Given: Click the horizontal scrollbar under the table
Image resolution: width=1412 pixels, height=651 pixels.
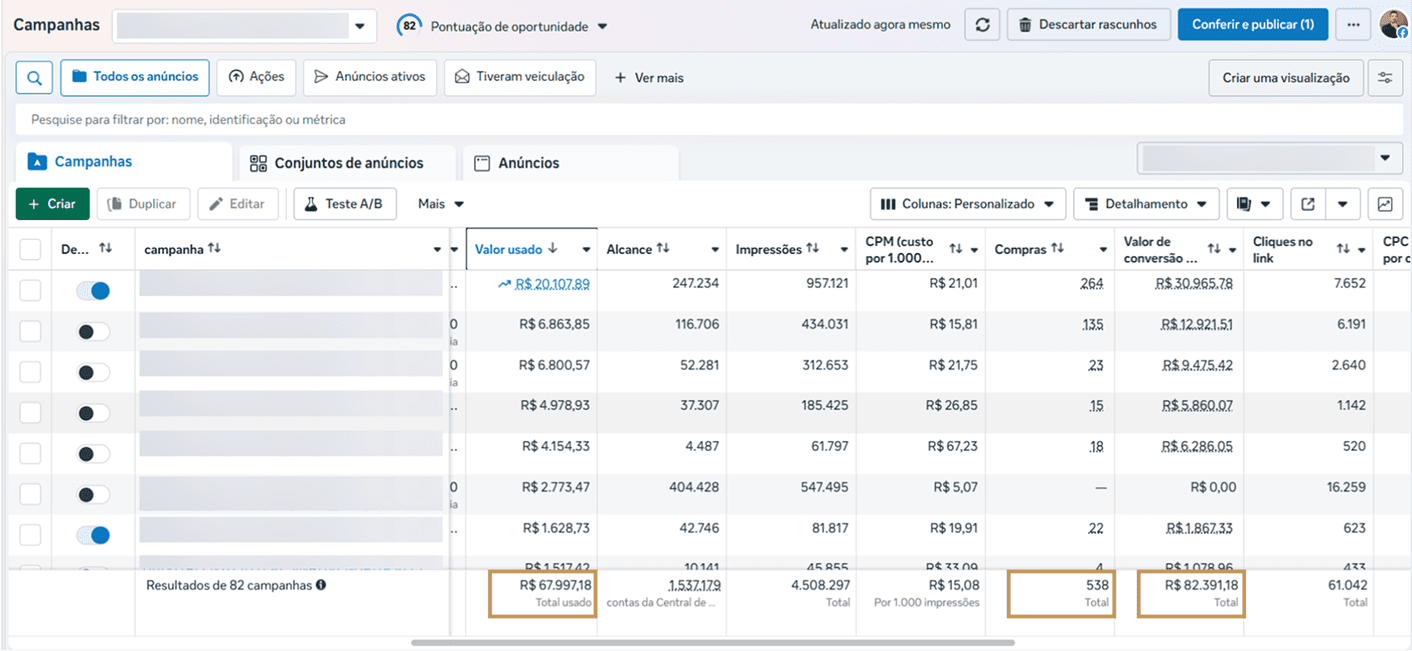Looking at the screenshot, I should click(x=712, y=642).
